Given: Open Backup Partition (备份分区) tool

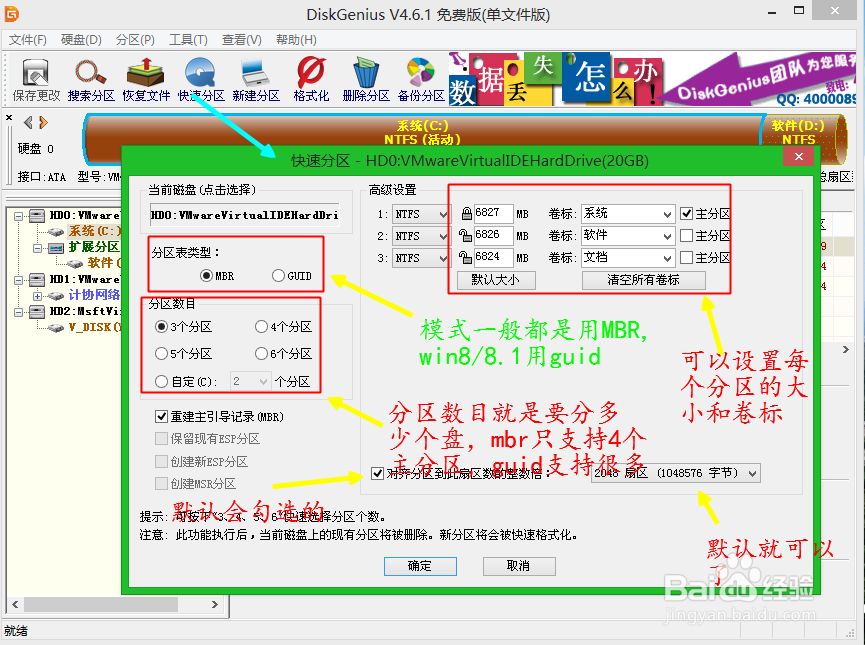Looking at the screenshot, I should (x=421, y=80).
